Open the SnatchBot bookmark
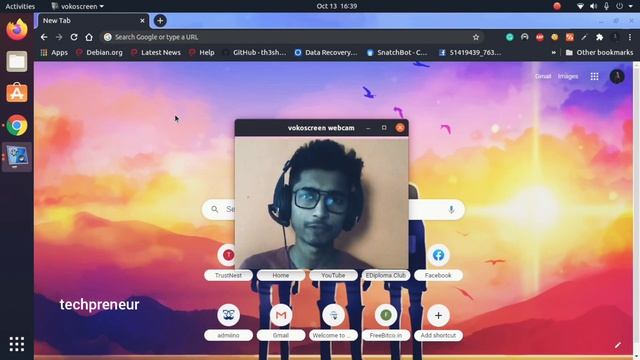Image resolution: width=640 pixels, height=360 pixels. click(x=397, y=52)
